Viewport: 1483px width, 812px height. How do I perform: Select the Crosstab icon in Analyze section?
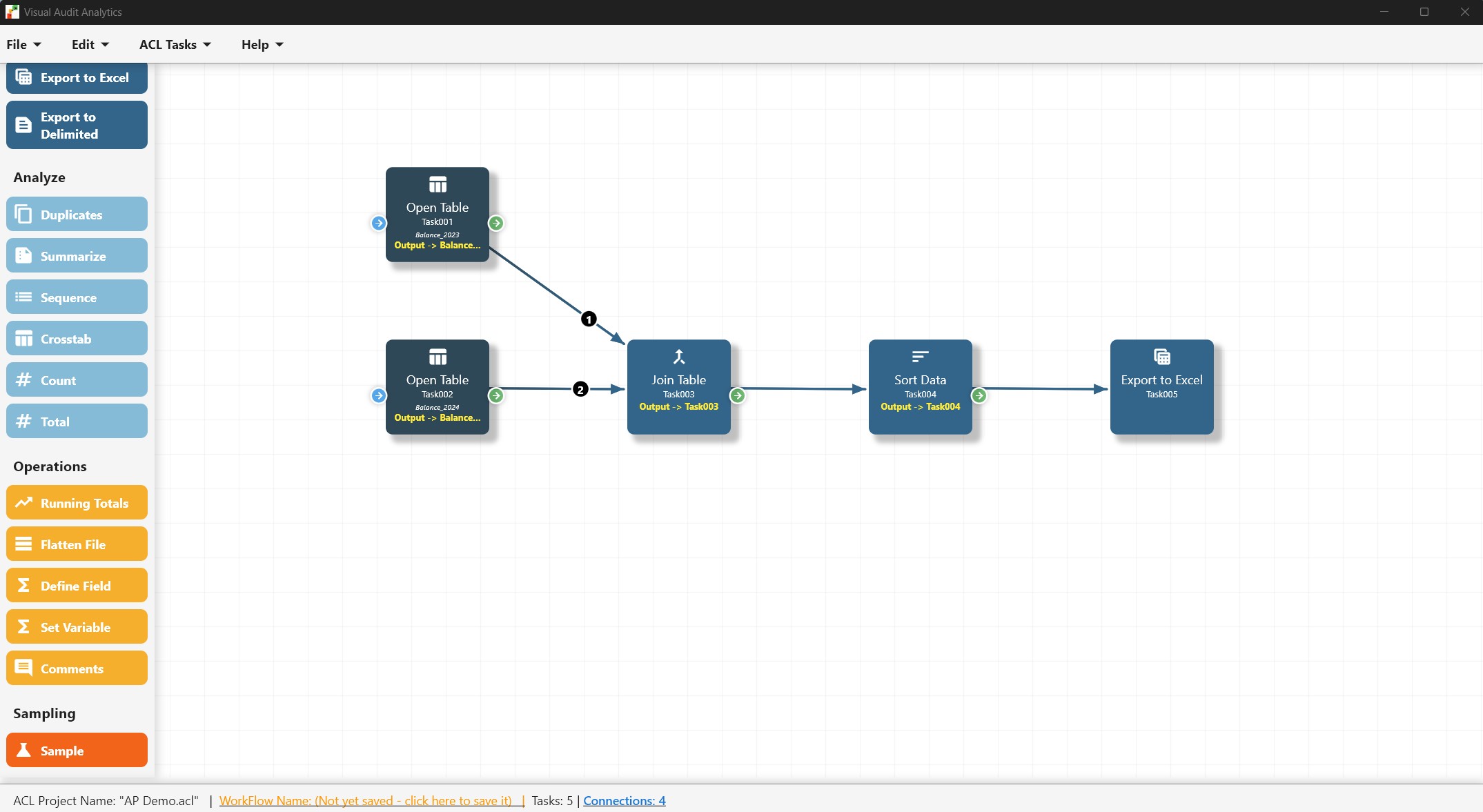[23, 339]
